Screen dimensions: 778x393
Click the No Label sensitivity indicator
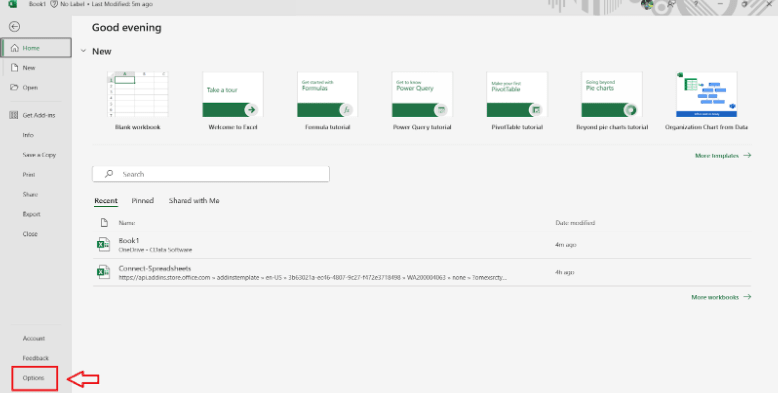point(67,4)
